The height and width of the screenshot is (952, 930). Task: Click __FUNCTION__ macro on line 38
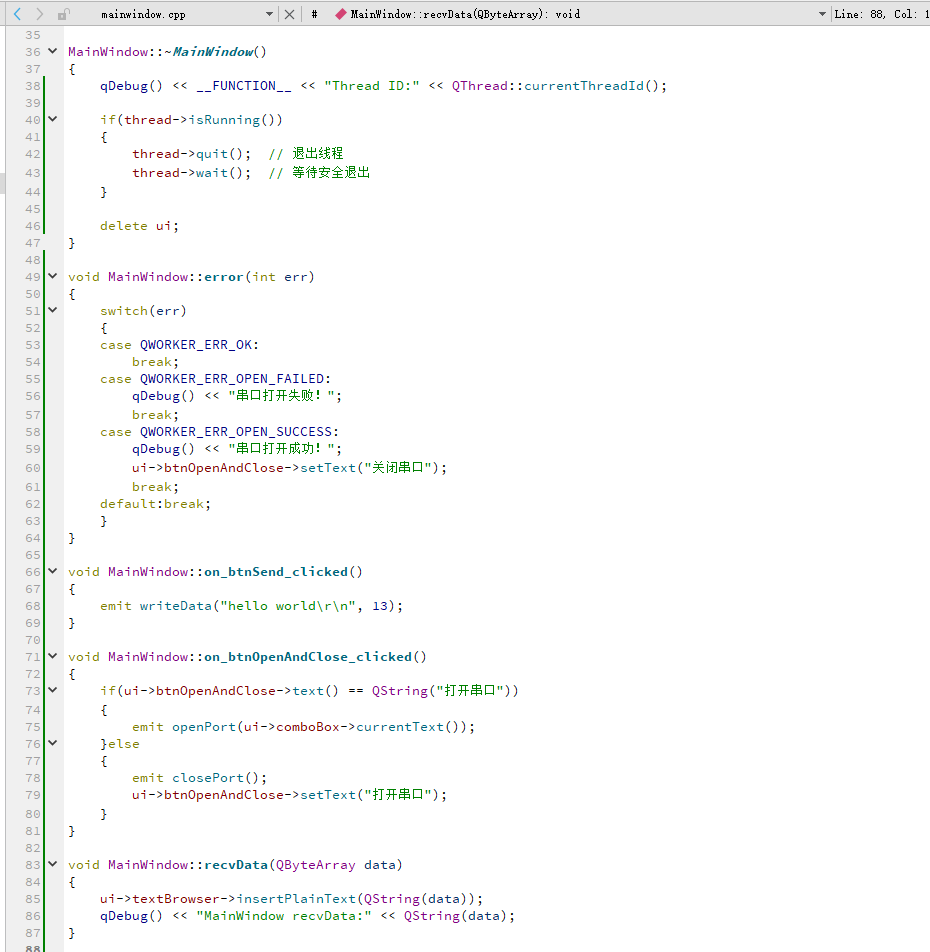point(243,86)
